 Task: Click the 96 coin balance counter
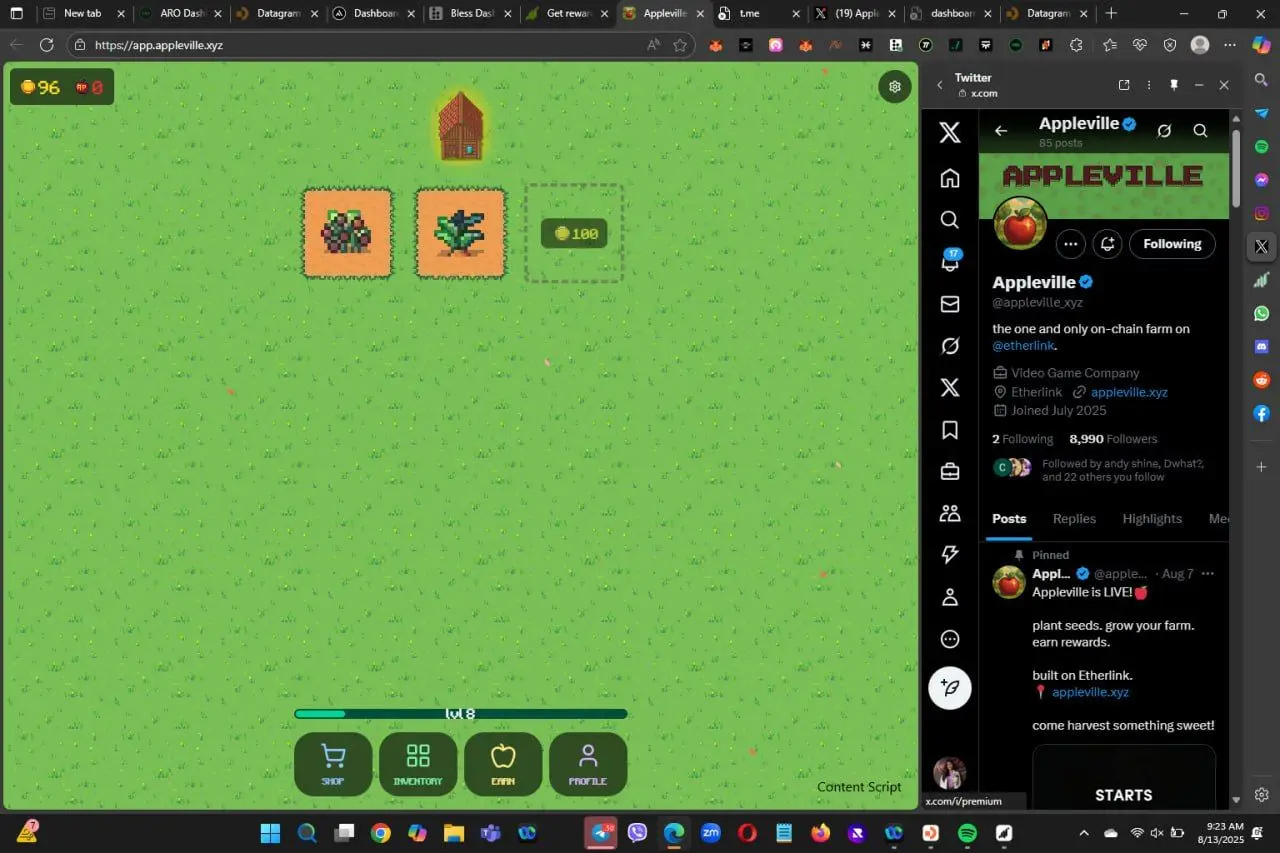[41, 87]
